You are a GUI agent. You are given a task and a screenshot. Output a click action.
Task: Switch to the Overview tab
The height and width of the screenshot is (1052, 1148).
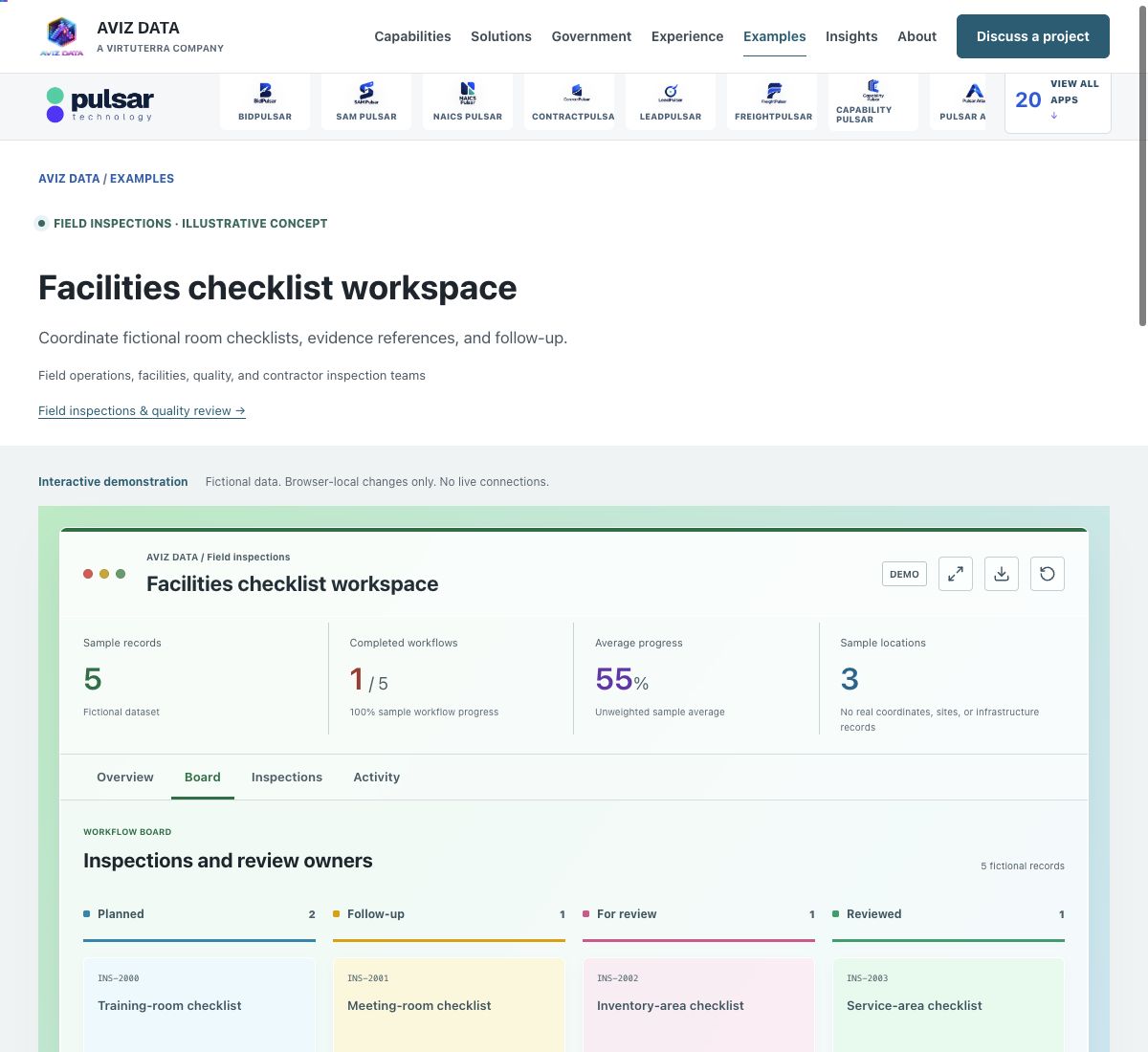(125, 777)
